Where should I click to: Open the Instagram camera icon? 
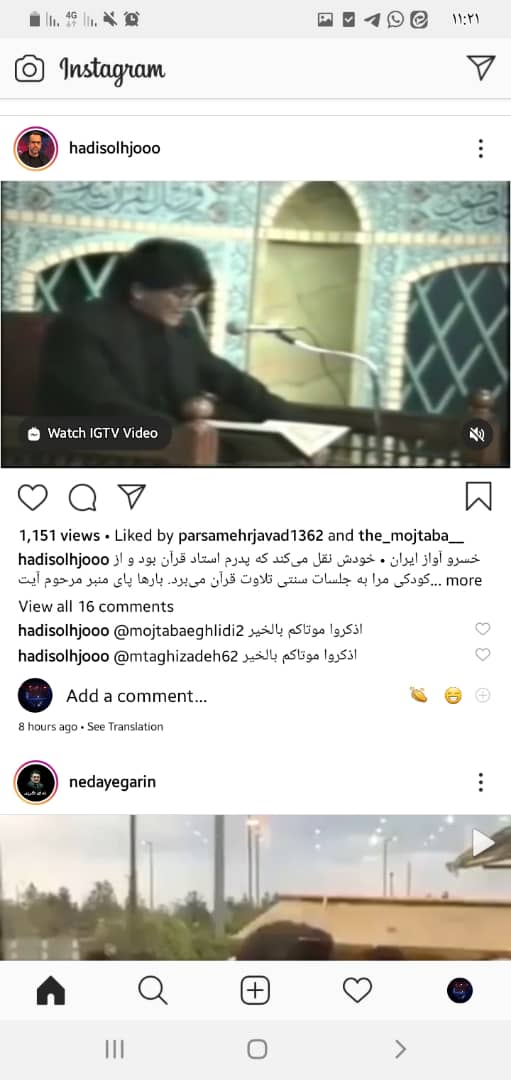point(29,69)
